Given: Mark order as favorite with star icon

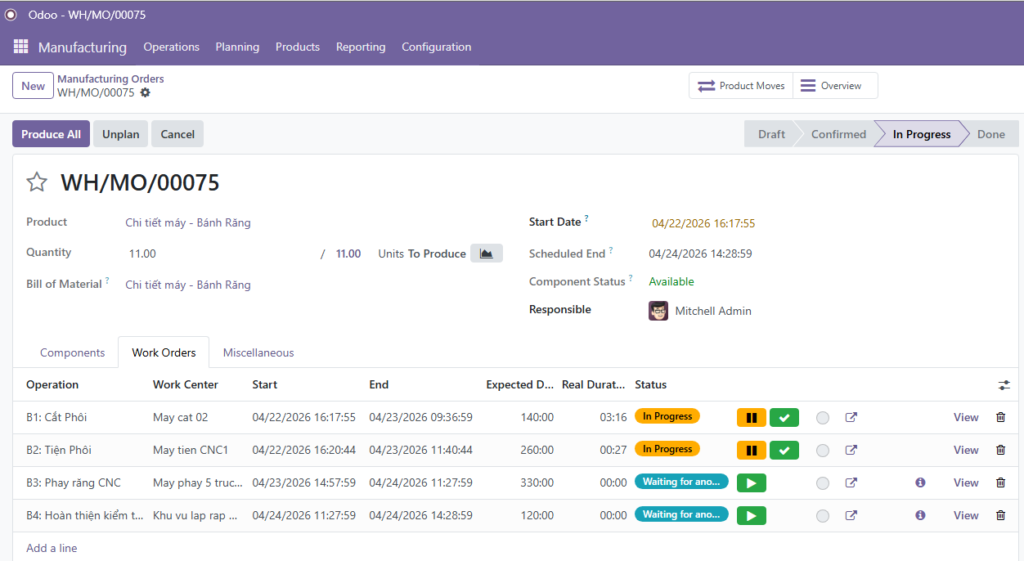Looking at the screenshot, I should [x=37, y=182].
